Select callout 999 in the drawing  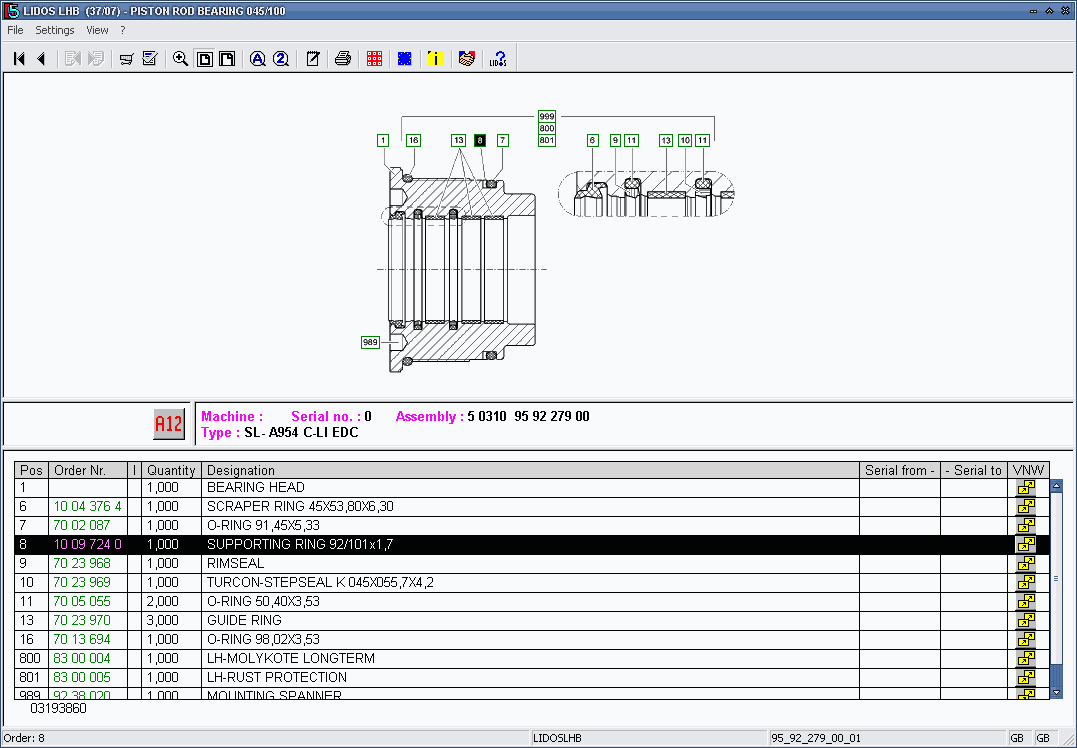tap(547, 116)
